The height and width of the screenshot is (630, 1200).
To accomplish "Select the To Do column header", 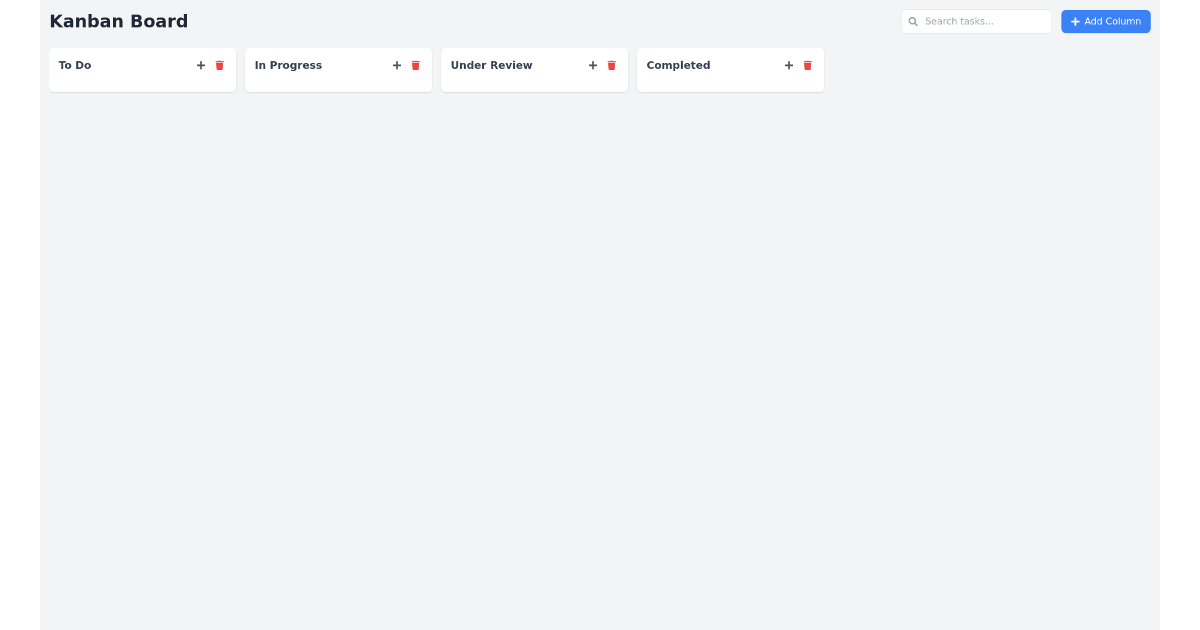I will [x=75, y=65].
